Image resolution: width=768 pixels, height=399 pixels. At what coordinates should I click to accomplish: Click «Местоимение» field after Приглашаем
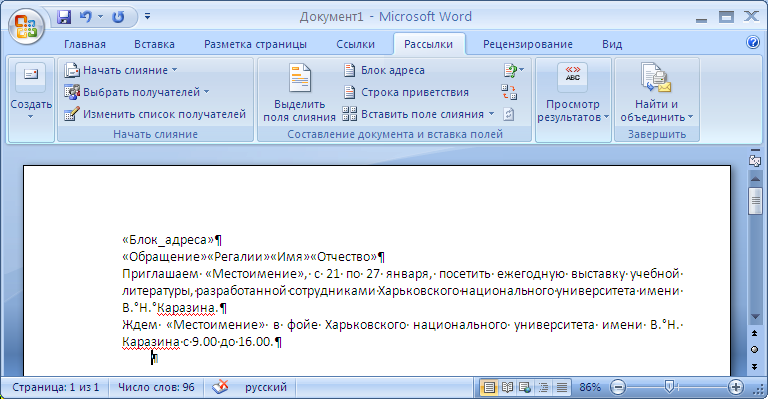click(255, 274)
